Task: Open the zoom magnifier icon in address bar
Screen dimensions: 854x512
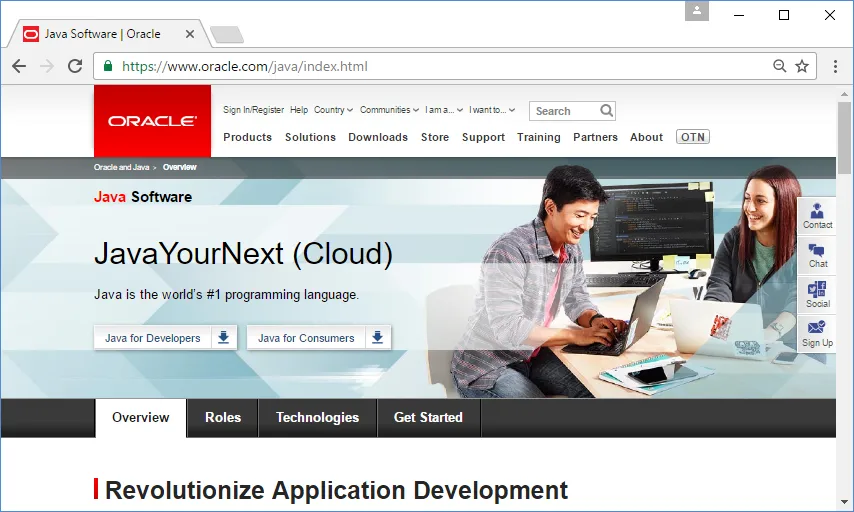Action: 779,66
